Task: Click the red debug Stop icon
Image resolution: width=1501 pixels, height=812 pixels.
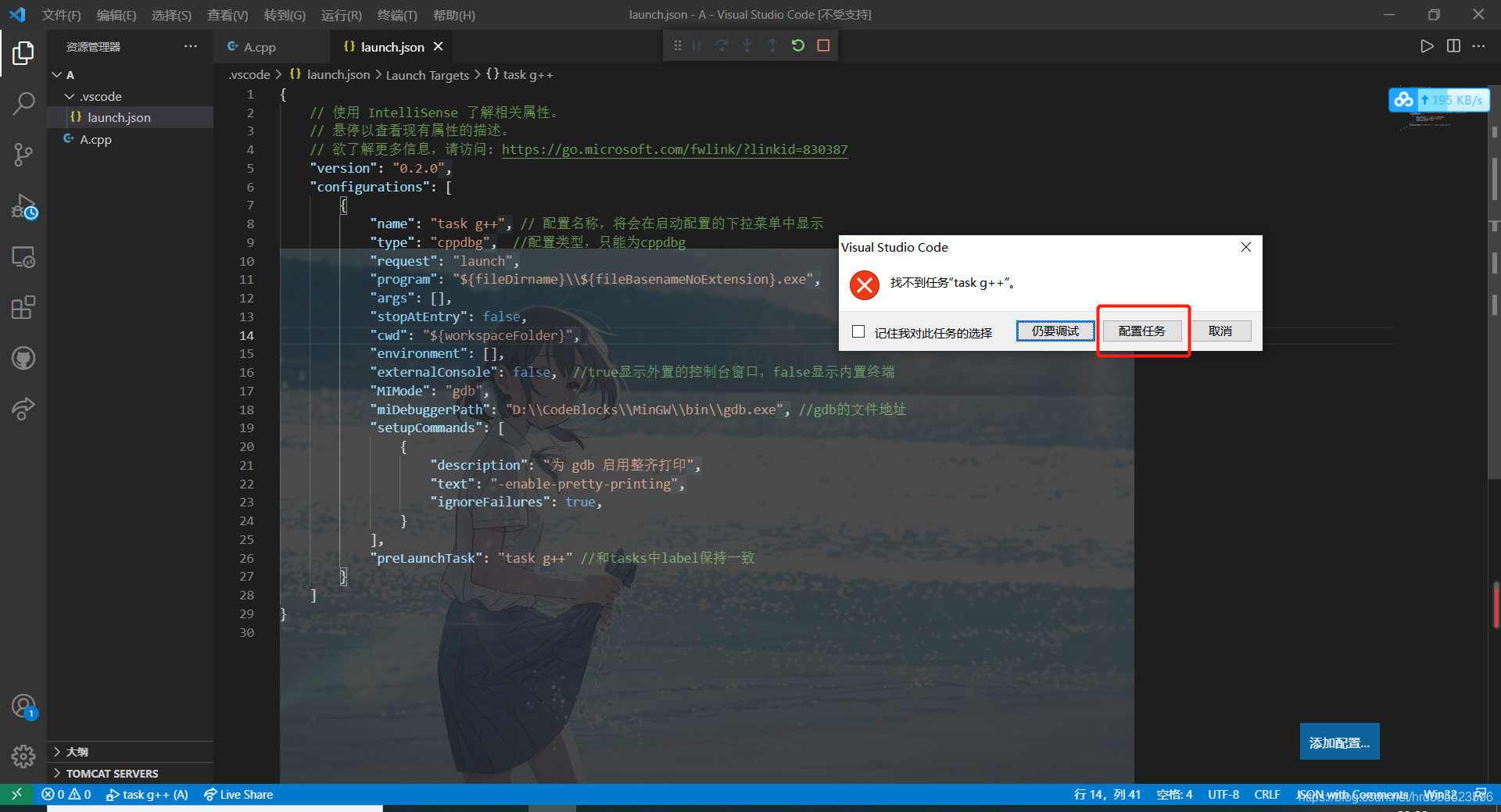Action: pyautogui.click(x=823, y=45)
